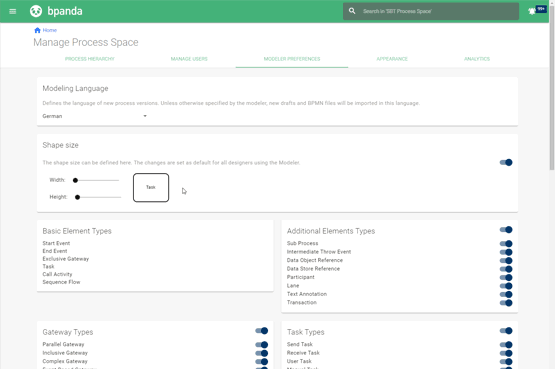Click the Task shape preview box
The height and width of the screenshot is (369, 555).
tap(151, 188)
